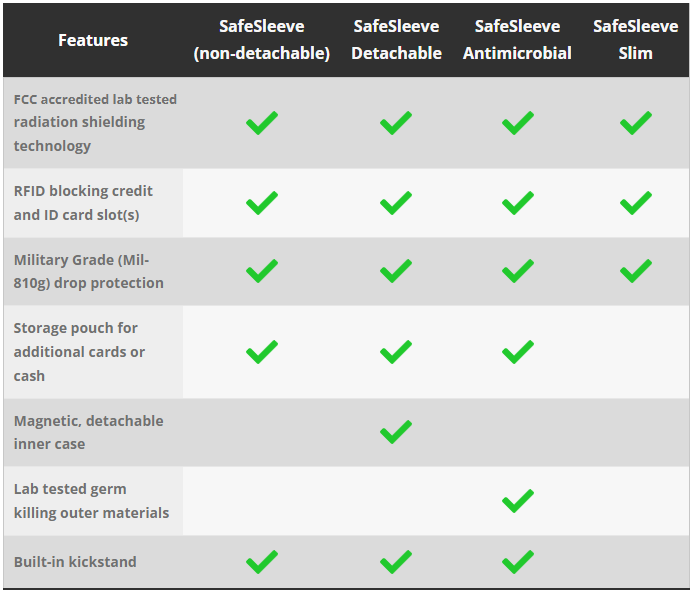This screenshot has height=594, width=694.
Task: Select the SafeSleeve Detachable column header
Action: 396,40
